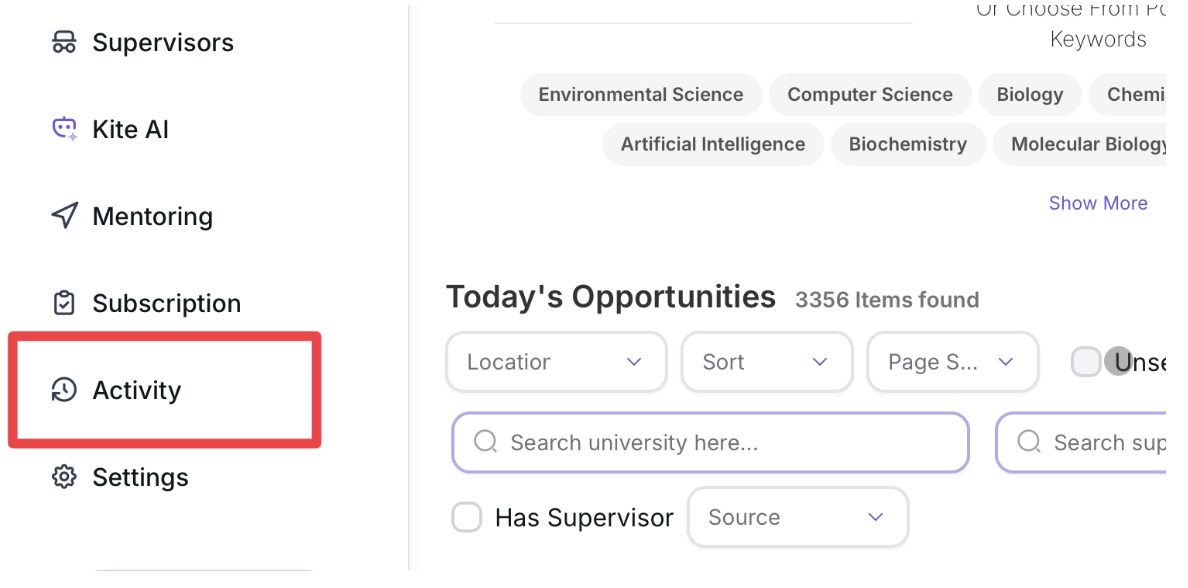Choose the Artificial Intelligence keyword chip
Image resolution: width=1188 pixels, height=588 pixels.
click(712, 144)
